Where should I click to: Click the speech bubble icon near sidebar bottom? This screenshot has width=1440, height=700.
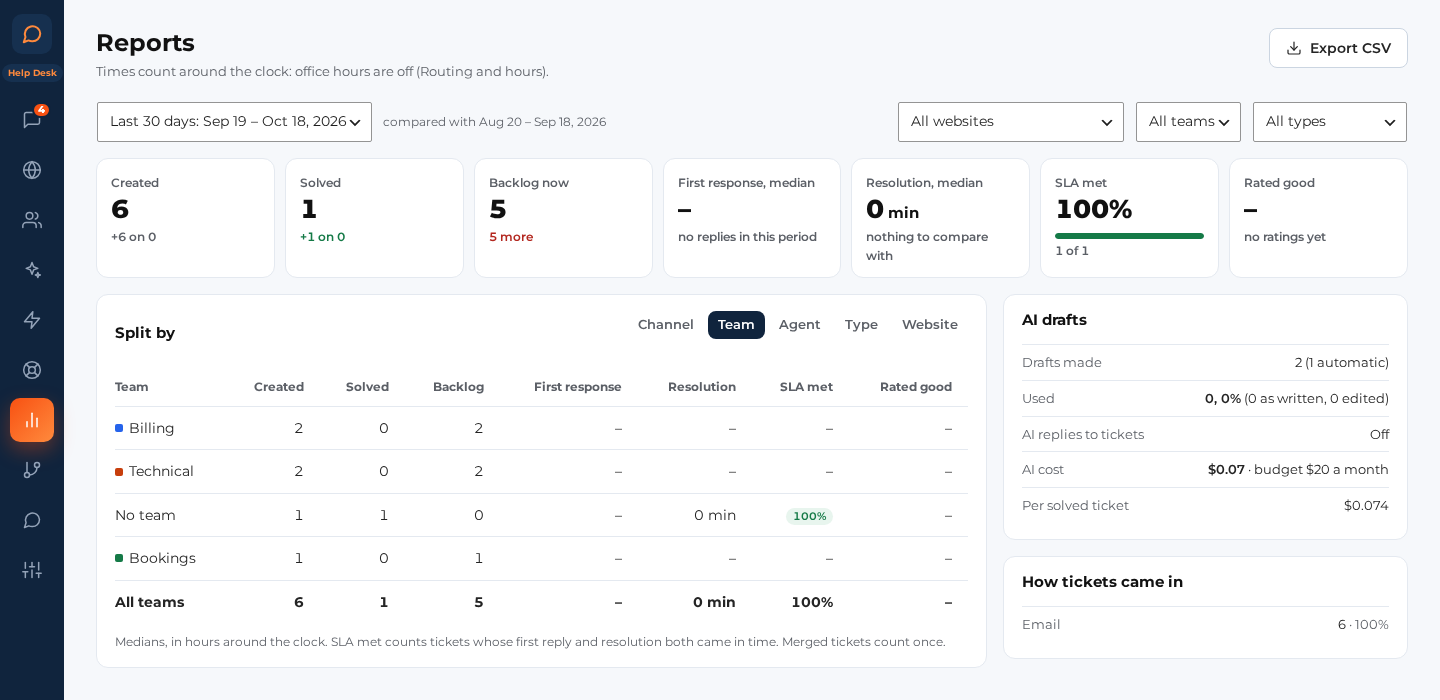32,520
